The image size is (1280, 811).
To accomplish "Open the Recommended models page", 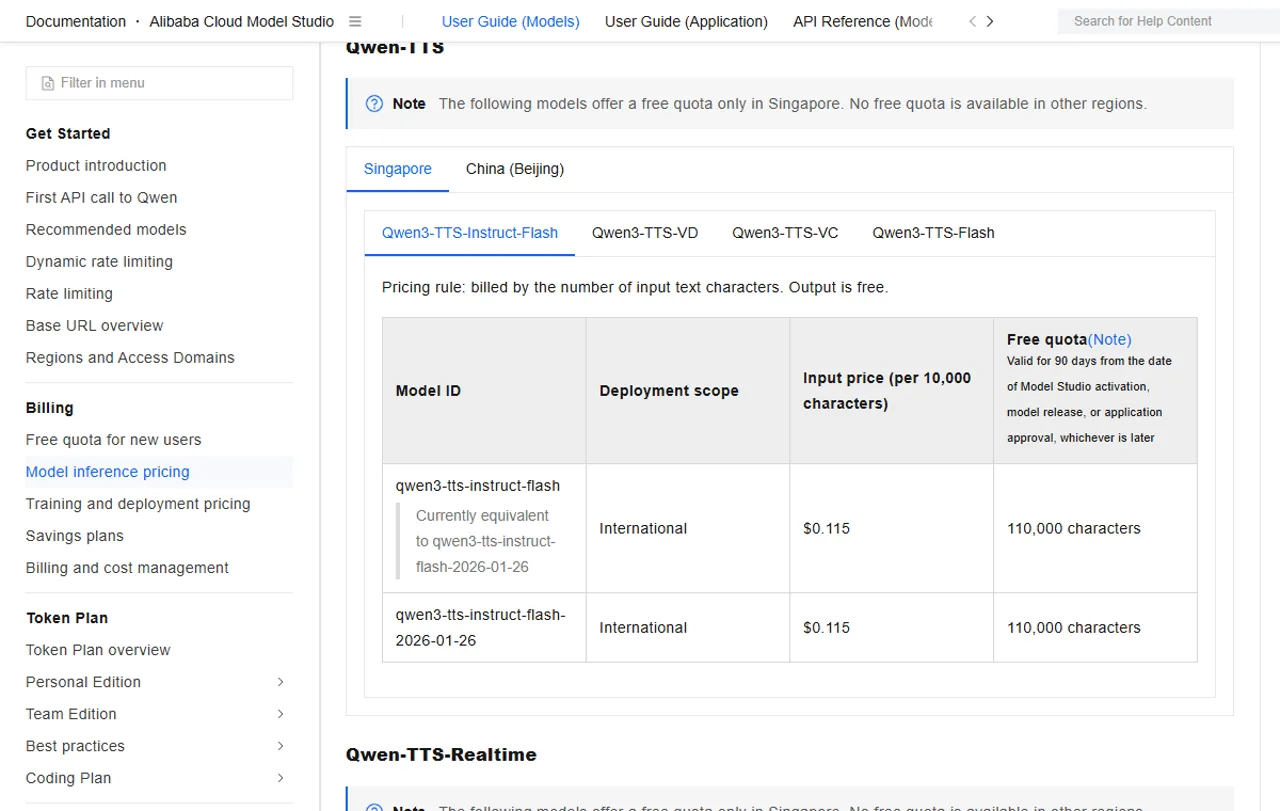I will pos(106,230).
